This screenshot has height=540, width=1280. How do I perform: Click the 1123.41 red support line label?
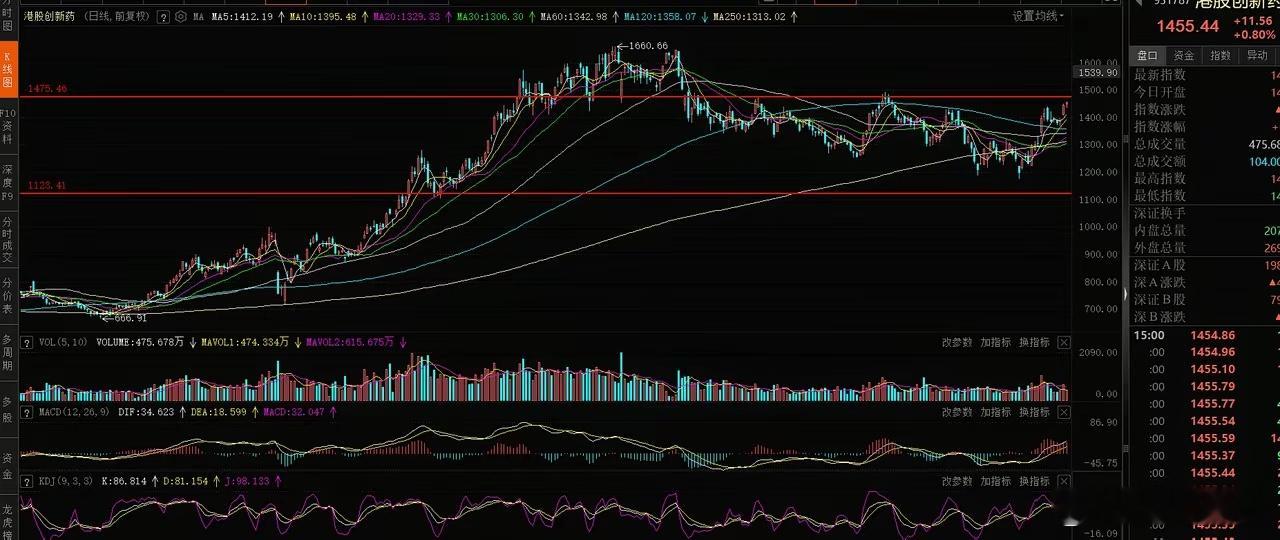(48, 185)
